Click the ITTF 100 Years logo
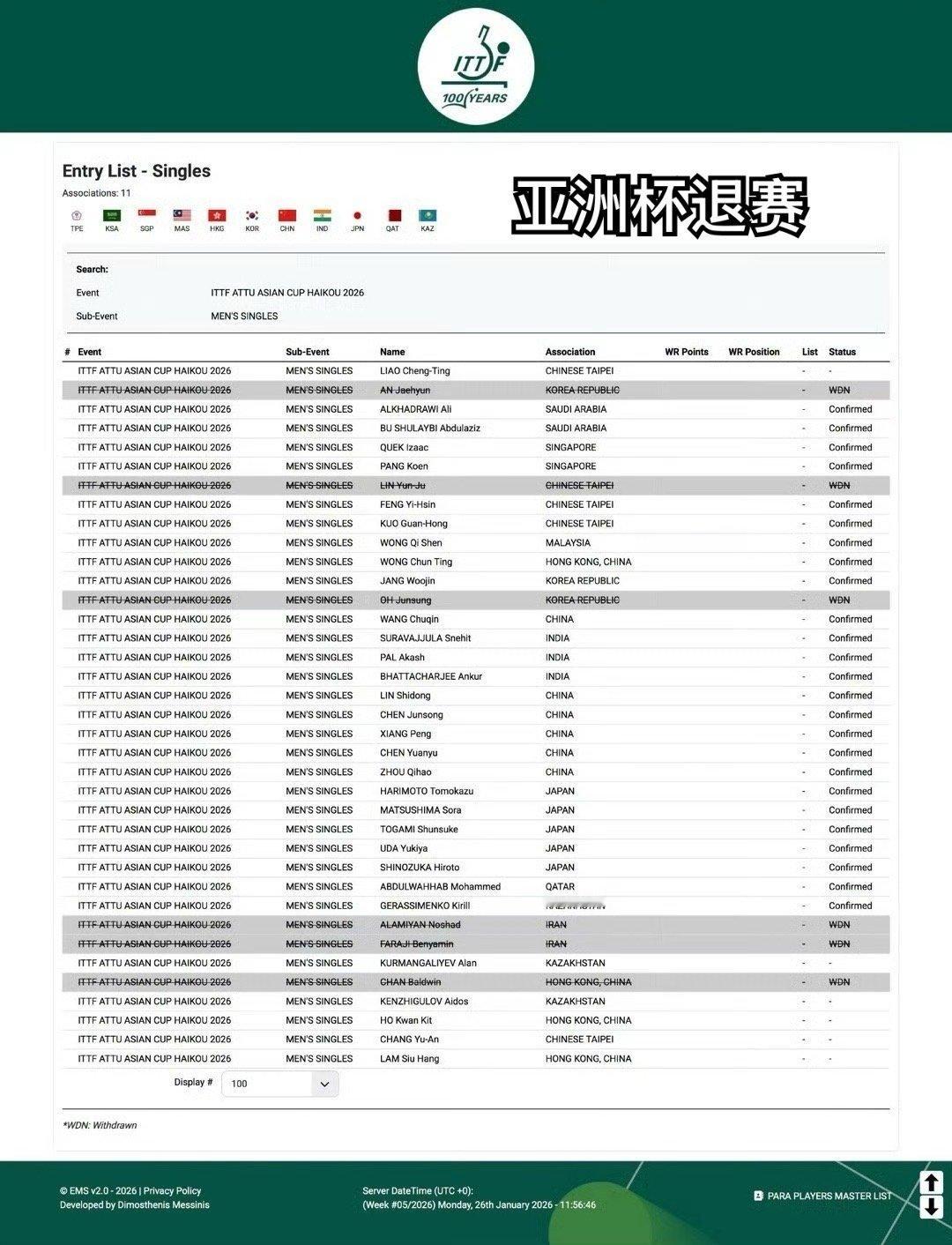This screenshot has width=952, height=1245. [x=476, y=66]
